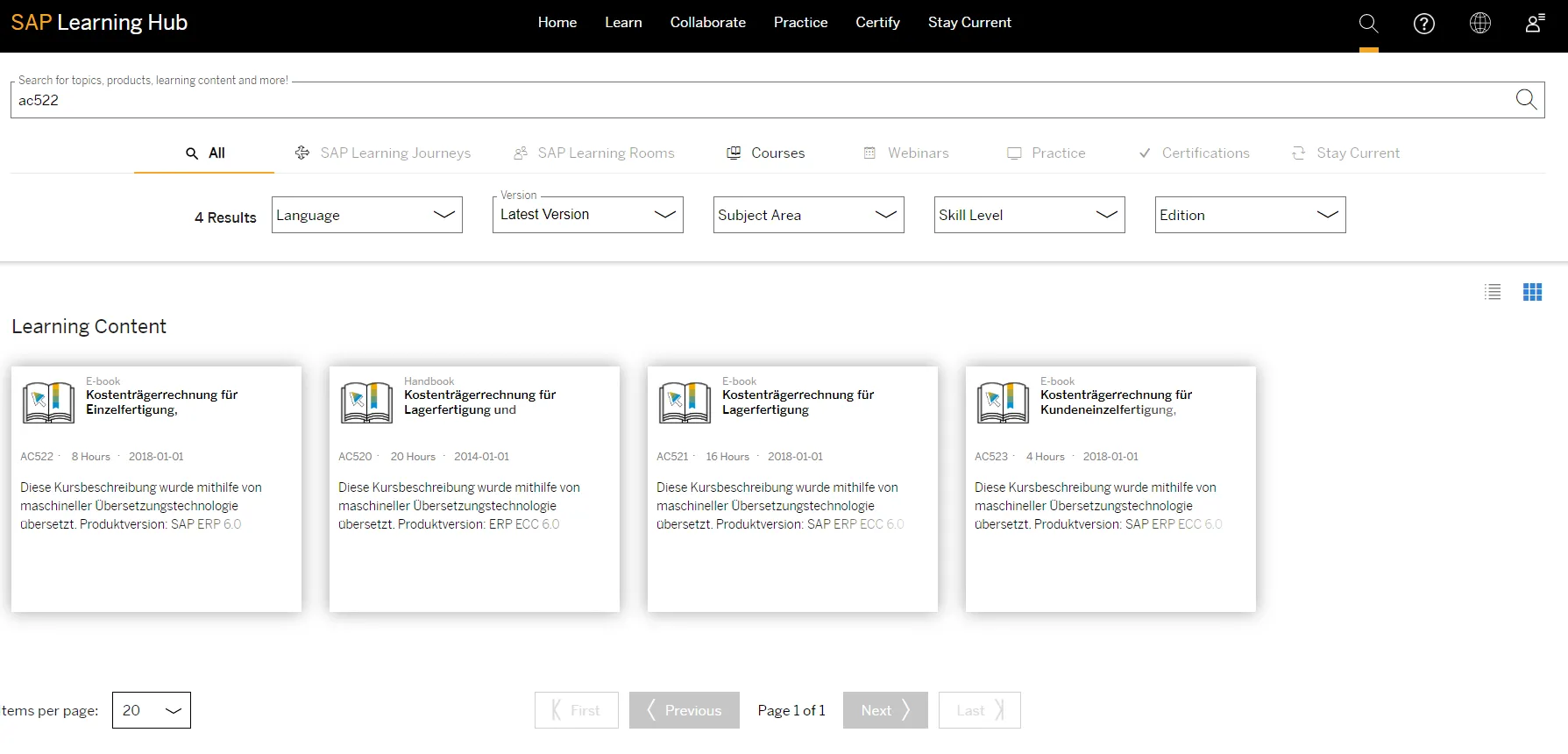Open the help question mark icon

click(x=1424, y=24)
